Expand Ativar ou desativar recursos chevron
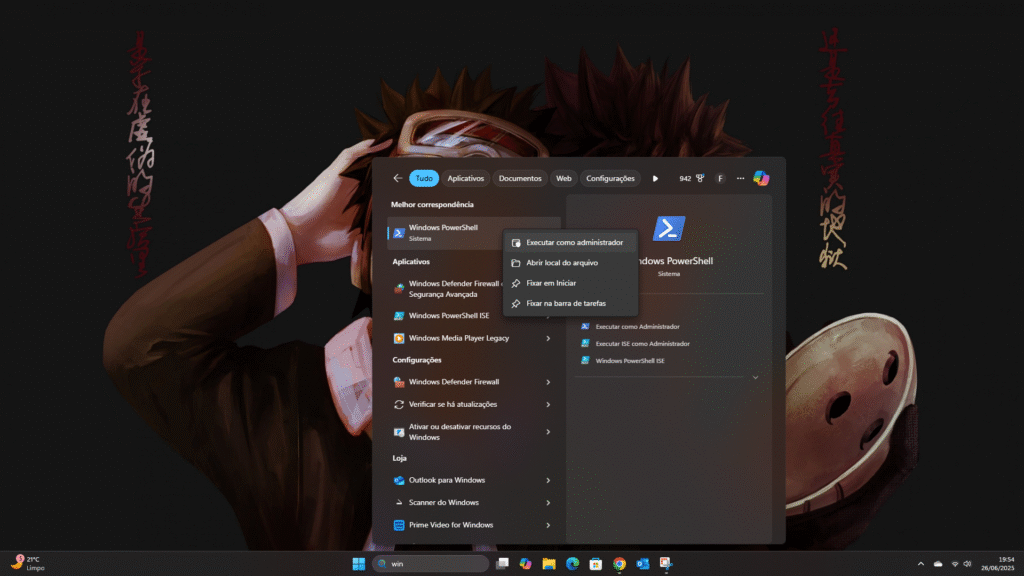This screenshot has height=576, width=1024. coord(548,432)
